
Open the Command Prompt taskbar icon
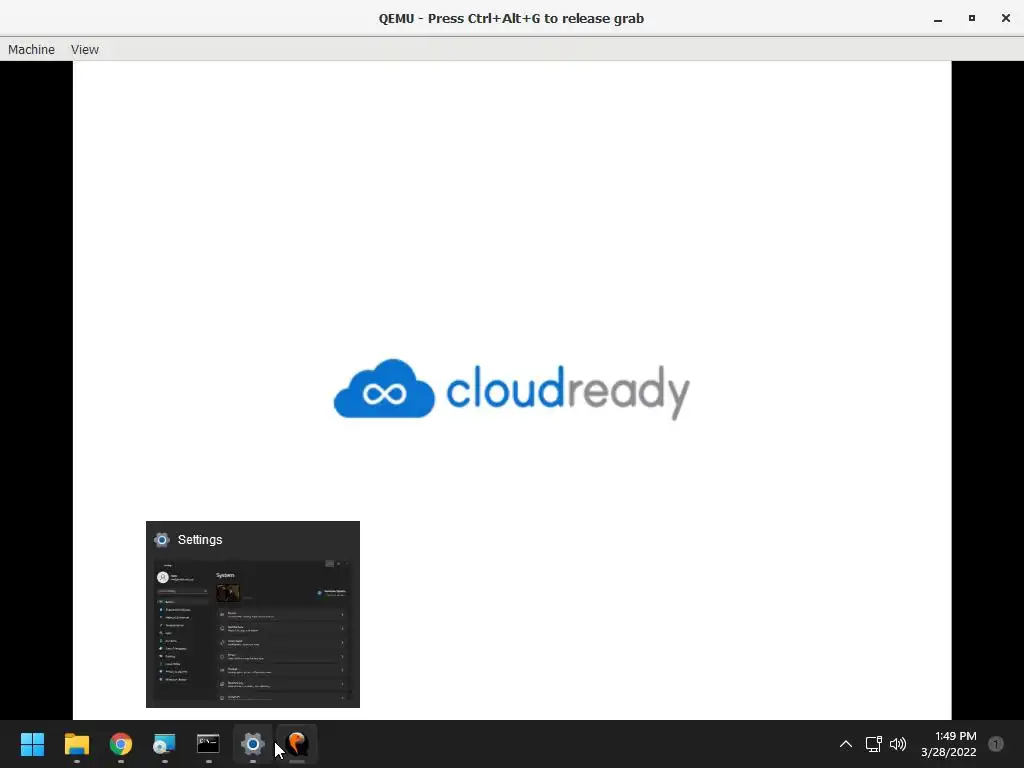click(208, 744)
